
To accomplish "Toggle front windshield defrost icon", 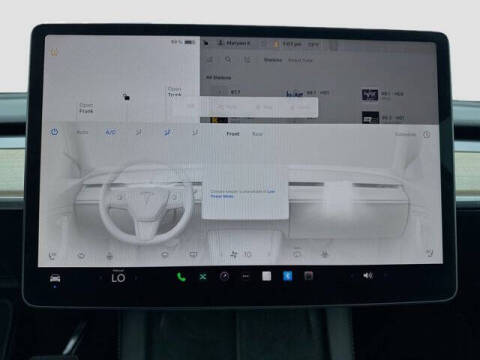I will pos(164,255).
